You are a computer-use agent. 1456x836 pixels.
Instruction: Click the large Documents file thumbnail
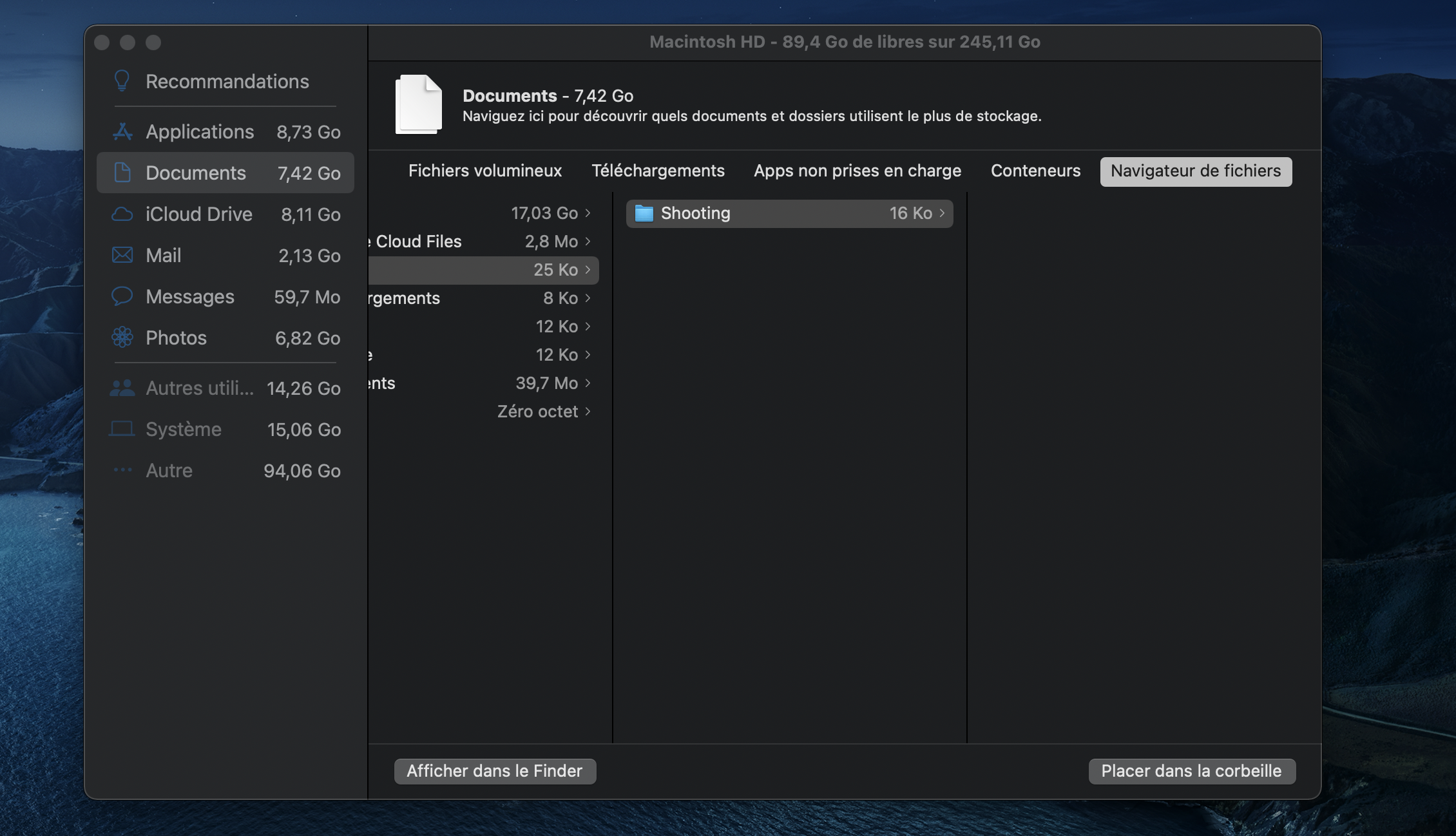point(419,104)
